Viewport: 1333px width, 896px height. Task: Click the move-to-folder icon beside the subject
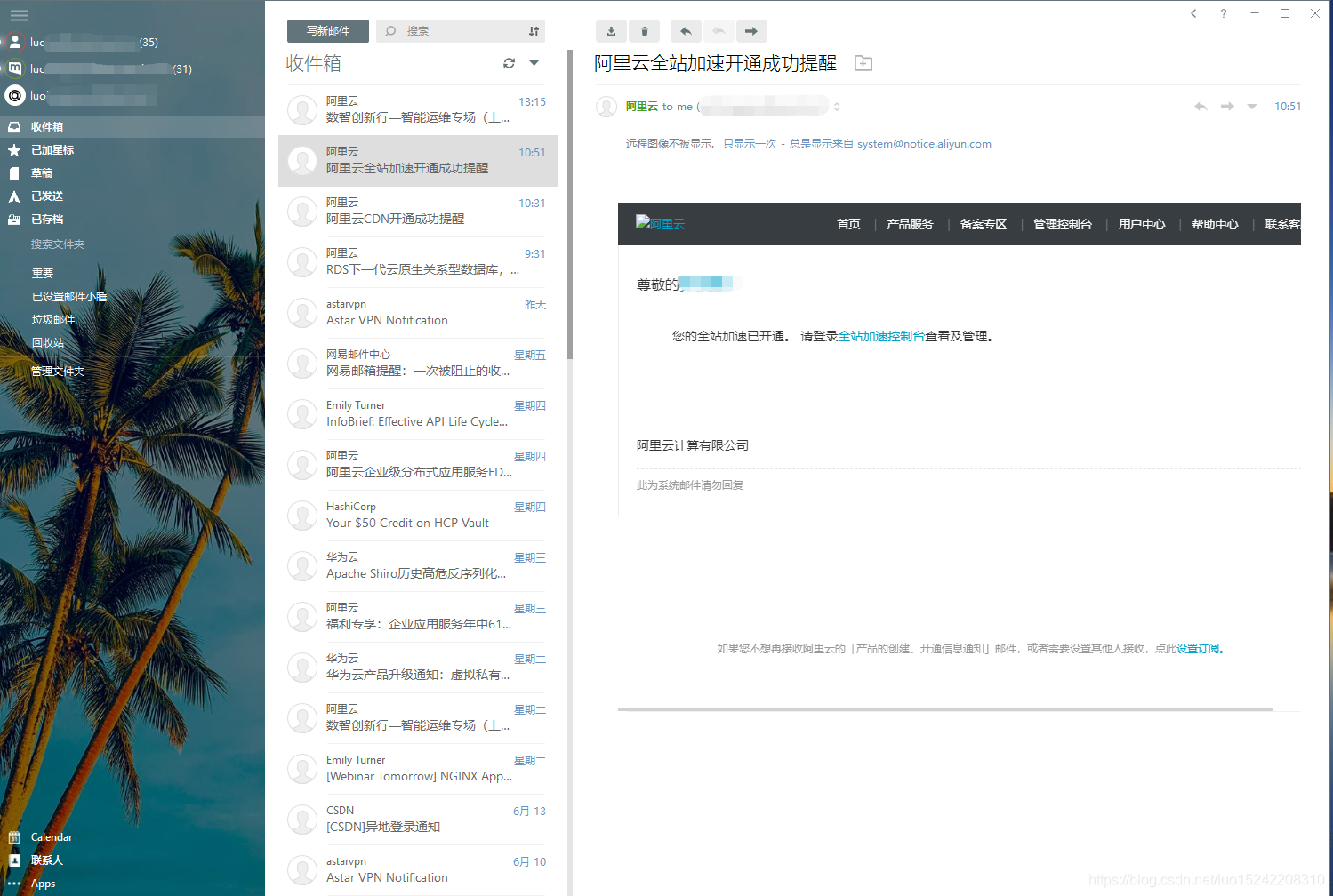tap(863, 63)
